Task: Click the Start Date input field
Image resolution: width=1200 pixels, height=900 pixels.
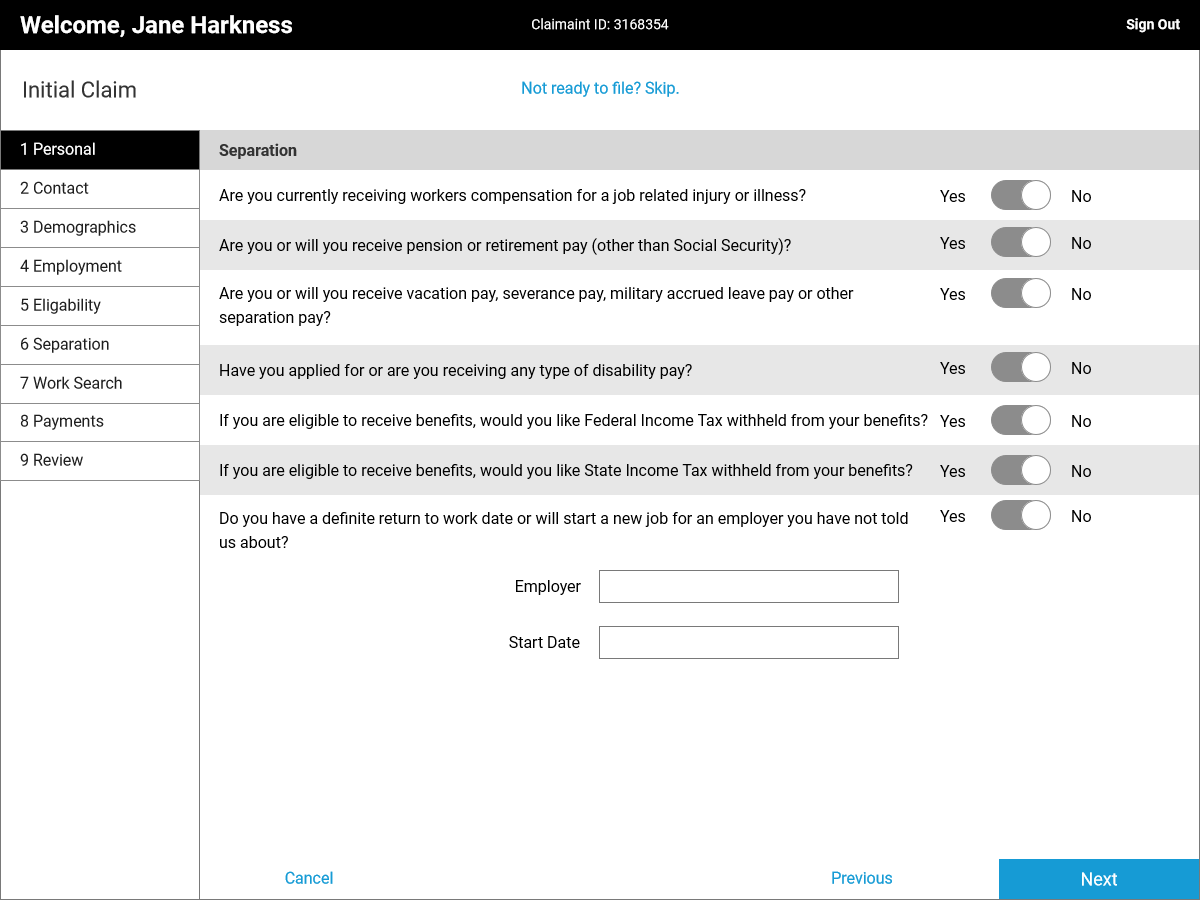Action: click(x=748, y=643)
